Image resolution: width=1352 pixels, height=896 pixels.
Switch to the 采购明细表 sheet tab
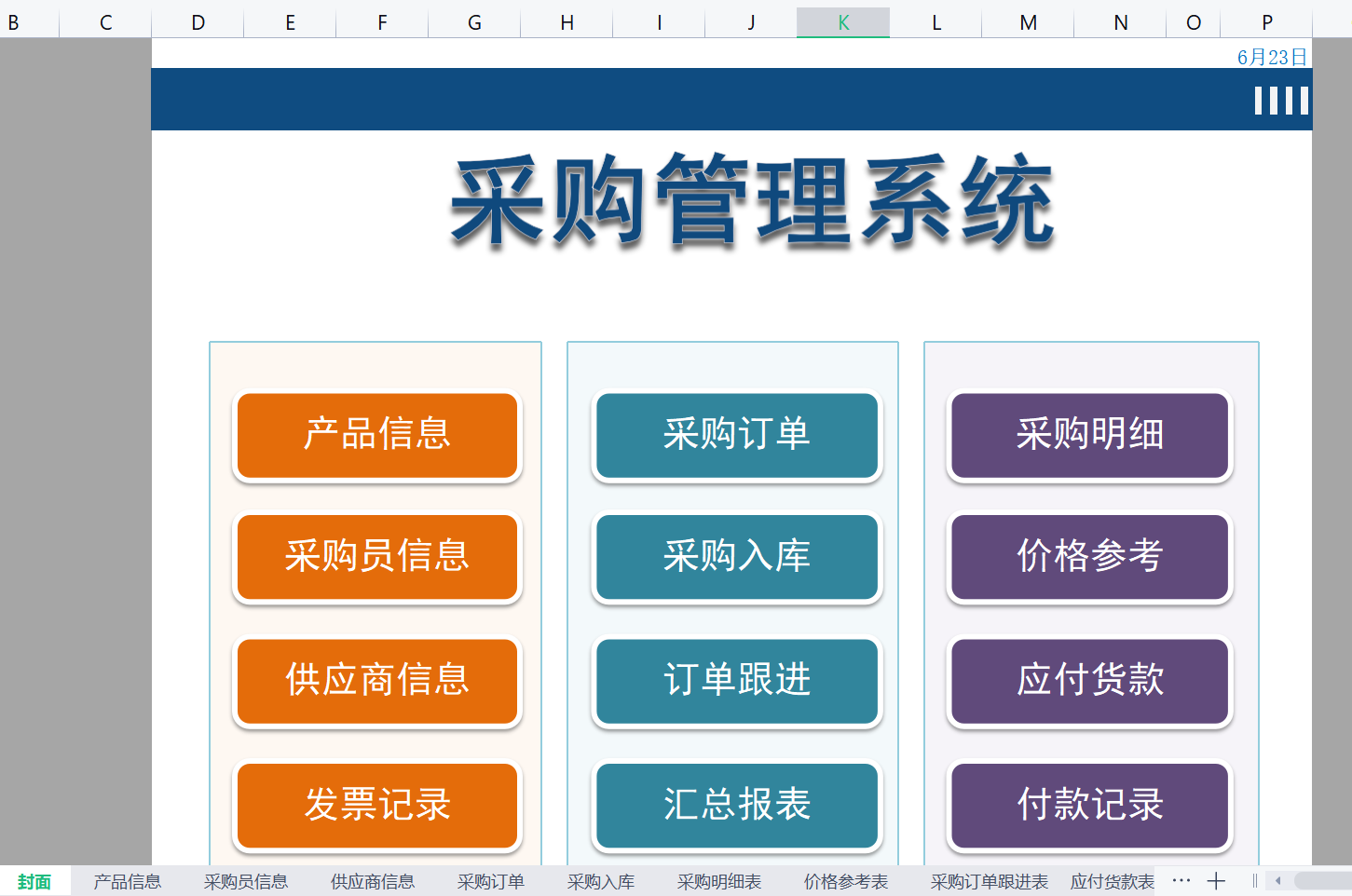pos(719,881)
